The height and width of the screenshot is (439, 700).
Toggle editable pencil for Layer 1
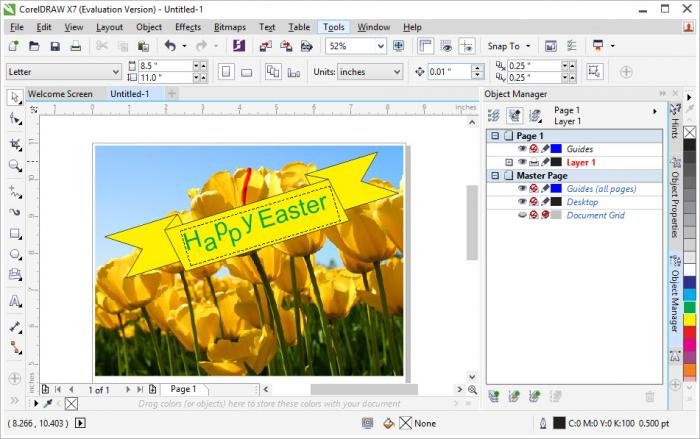coord(545,162)
